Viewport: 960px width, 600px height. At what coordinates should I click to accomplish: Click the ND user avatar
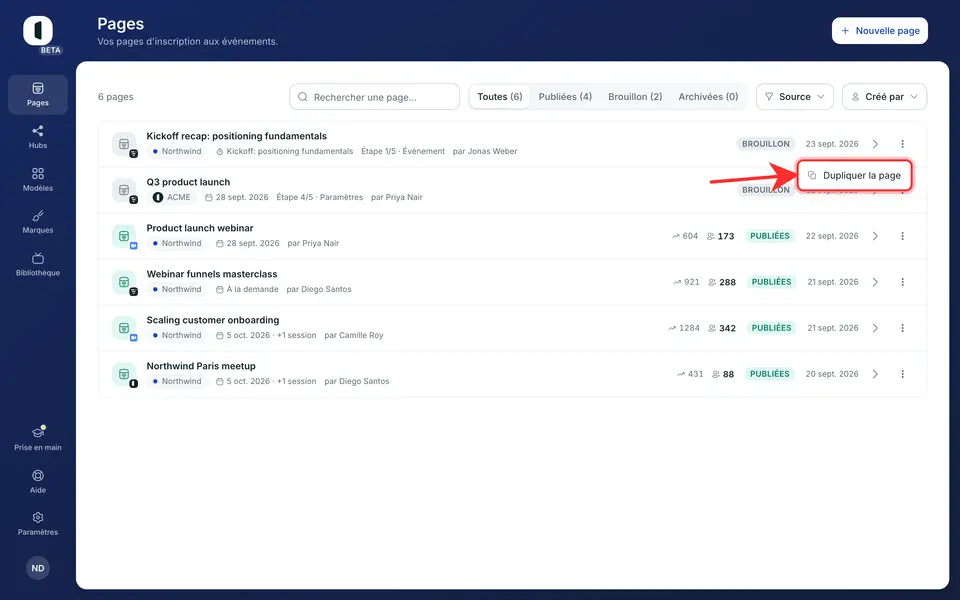[37, 568]
